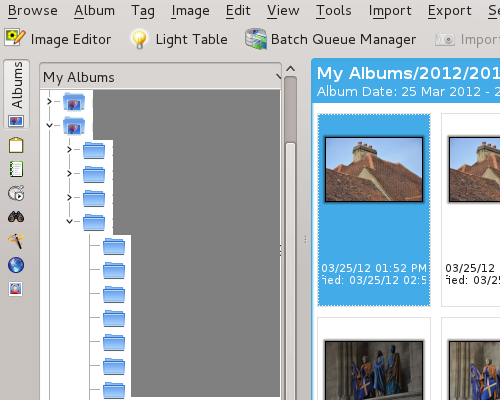Click the Batch Queue Manager stack icon

[256, 39]
